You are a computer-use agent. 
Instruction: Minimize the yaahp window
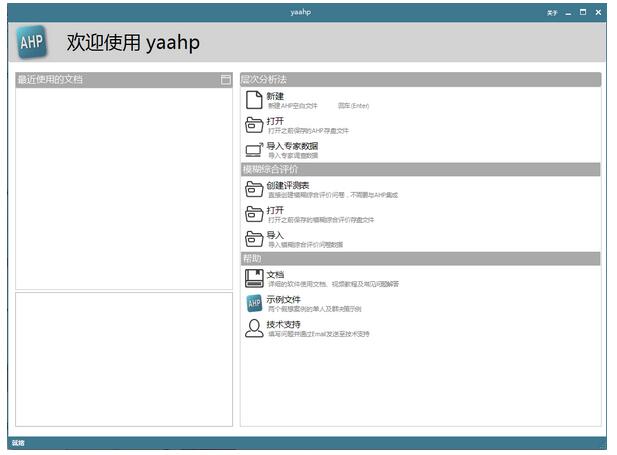pyautogui.click(x=568, y=13)
